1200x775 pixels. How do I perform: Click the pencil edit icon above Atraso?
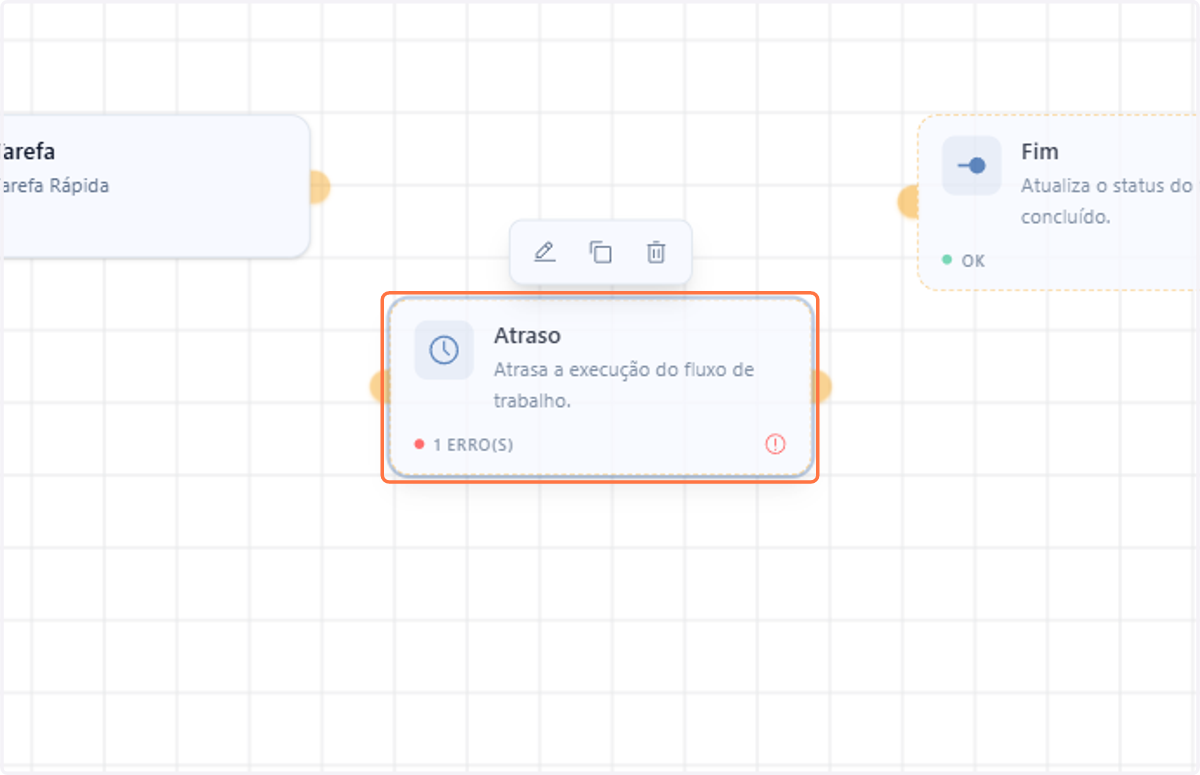pos(544,252)
